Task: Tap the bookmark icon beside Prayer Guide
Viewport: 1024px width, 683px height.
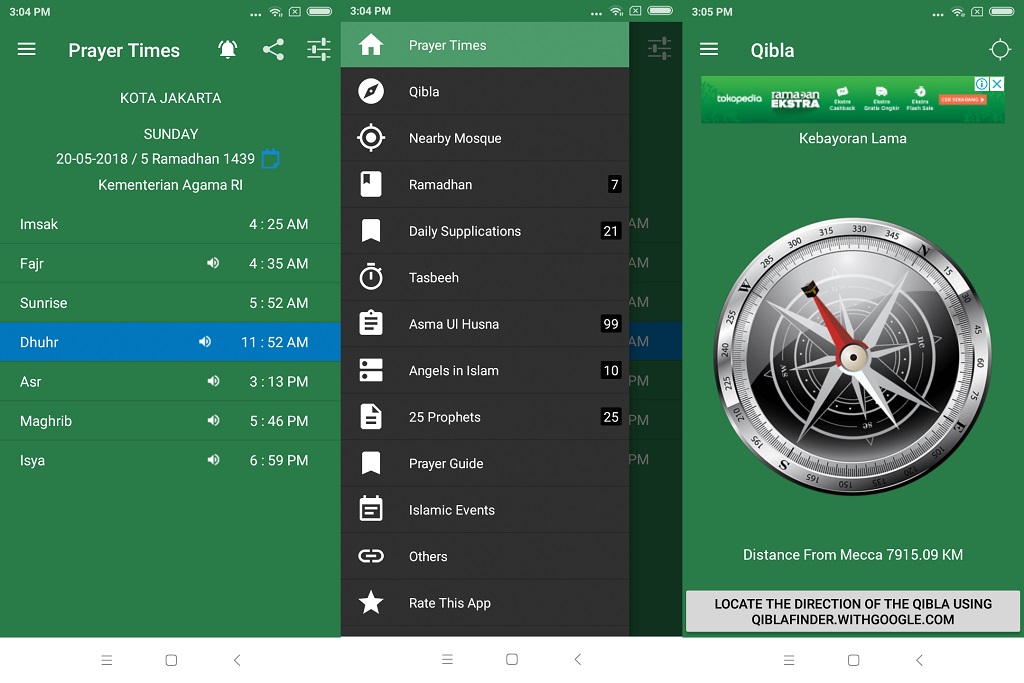Action: click(x=371, y=464)
